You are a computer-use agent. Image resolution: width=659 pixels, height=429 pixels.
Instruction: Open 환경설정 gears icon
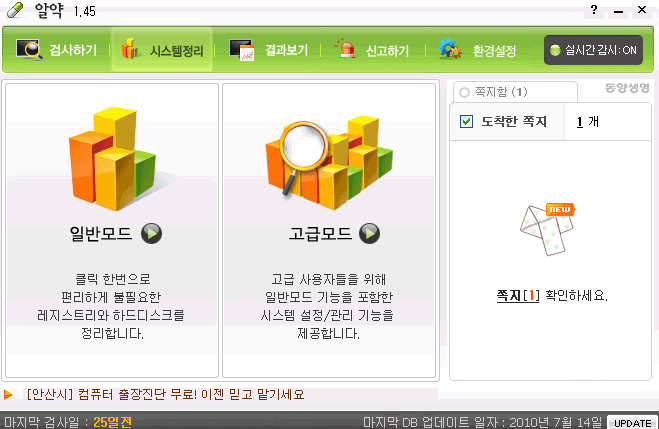tap(449, 49)
